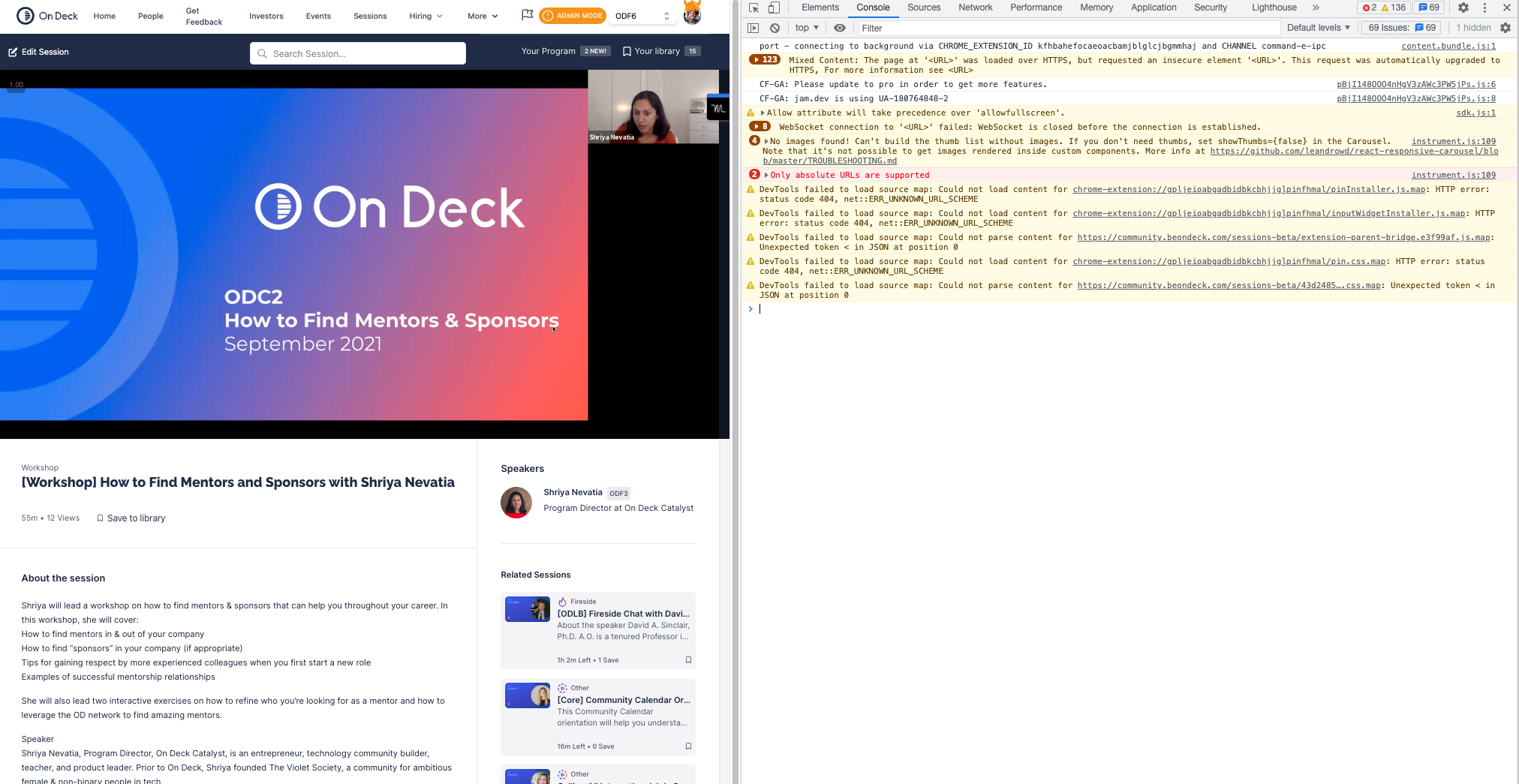Switch to the Elements tab
Viewport: 1519px width, 784px height.
point(820,8)
